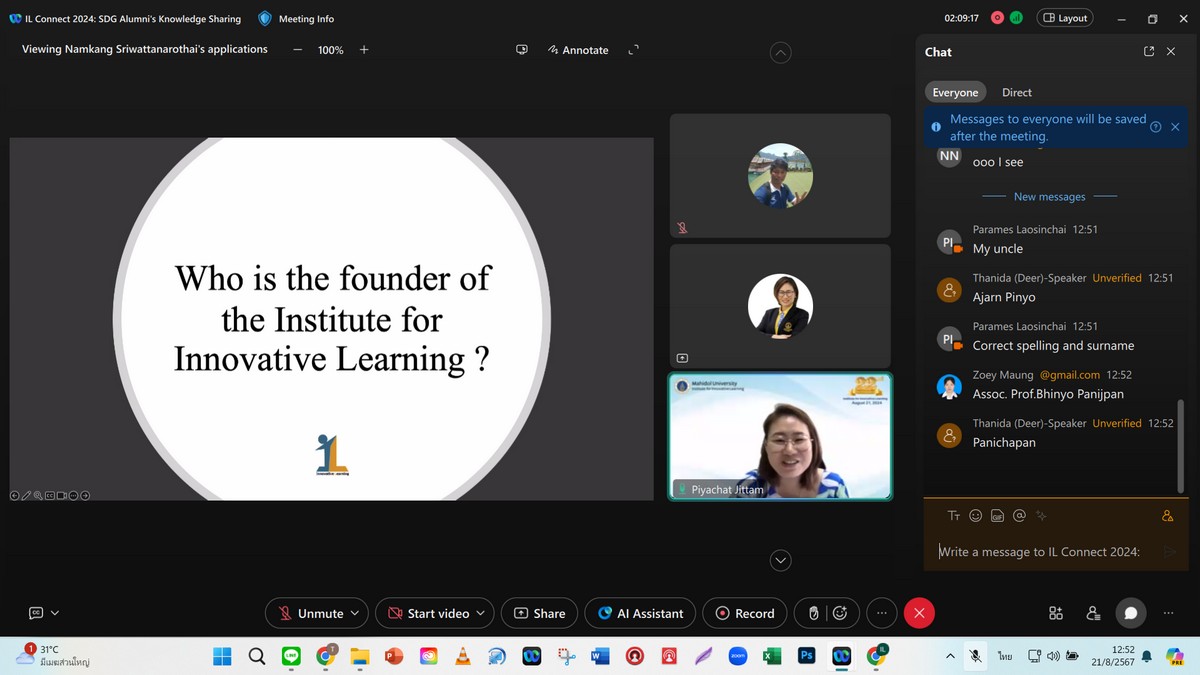The image size is (1200, 675).
Task: Click the @ mention icon in chat
Action: [1019, 516]
